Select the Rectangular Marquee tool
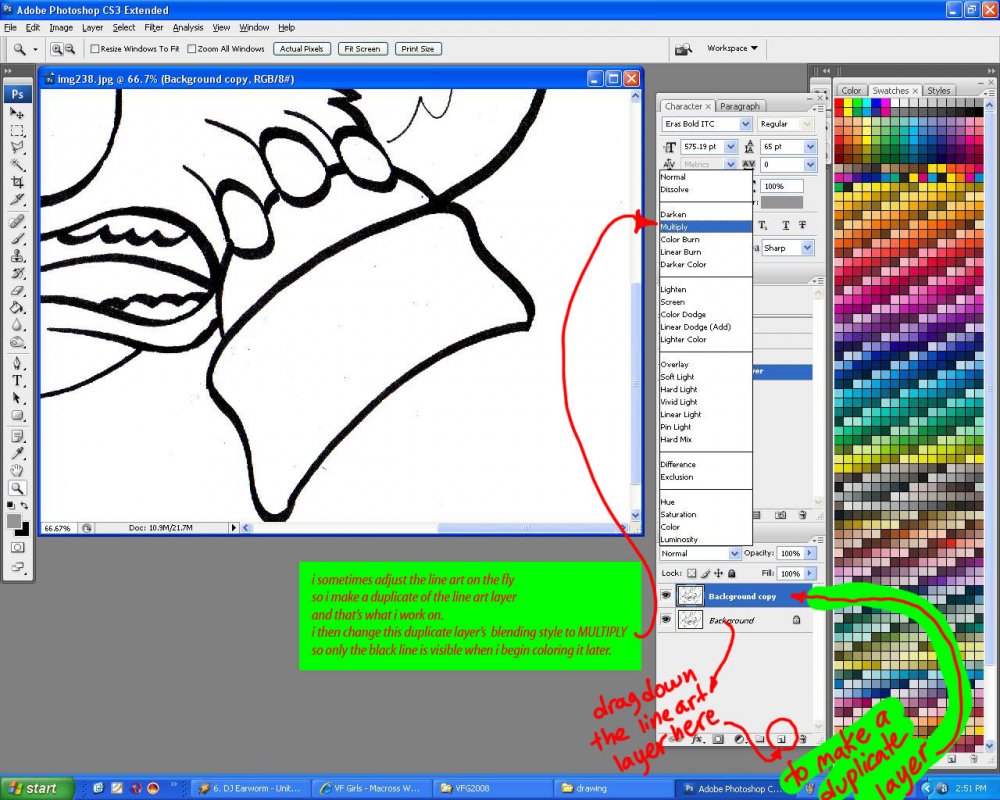This screenshot has height=800, width=1000. pos(17,131)
